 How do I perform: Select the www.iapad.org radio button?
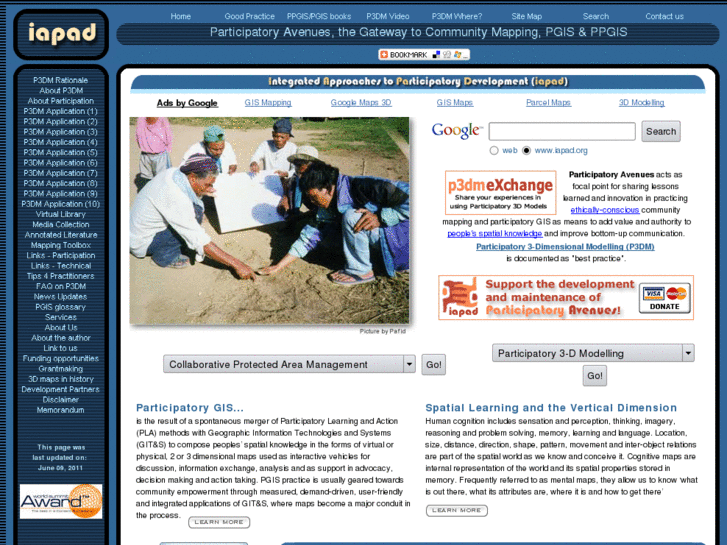(x=526, y=151)
